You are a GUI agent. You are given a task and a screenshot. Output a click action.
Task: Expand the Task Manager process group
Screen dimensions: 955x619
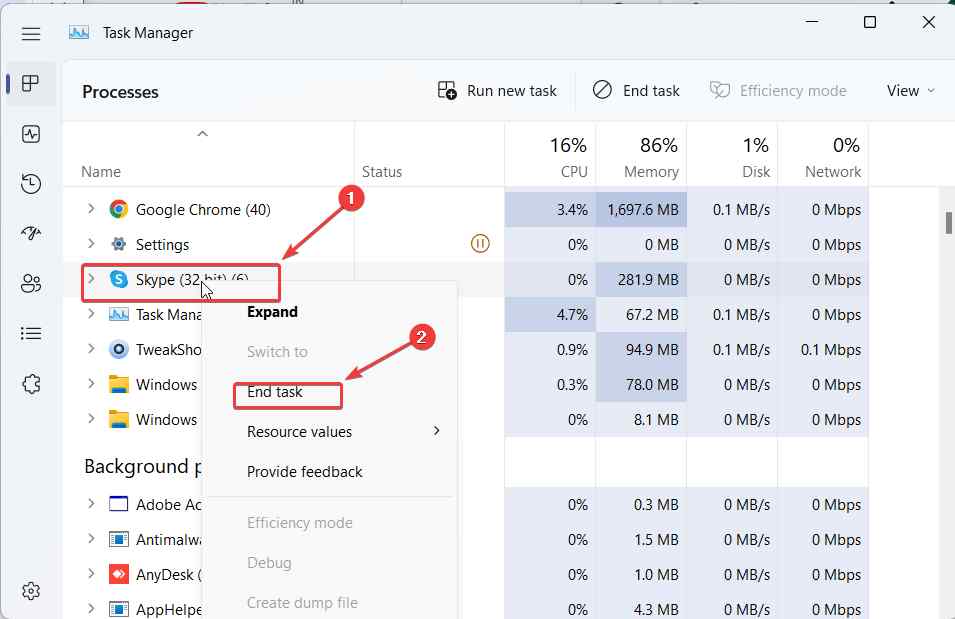[x=91, y=314]
